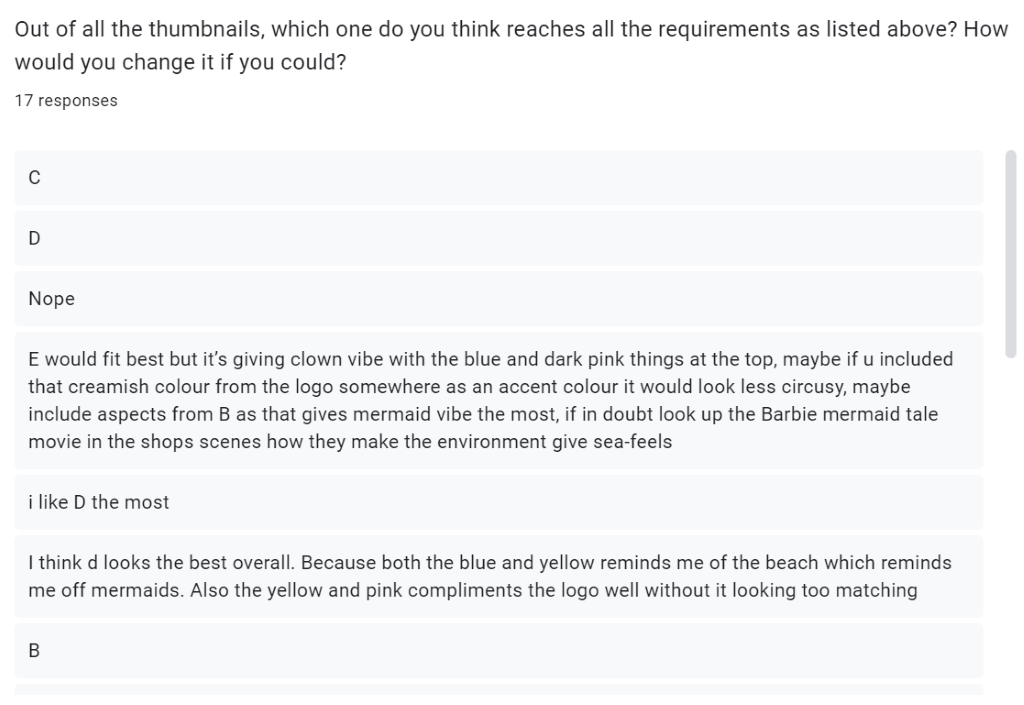
Task: Click the question title starting "Out of all"
Action: pyautogui.click(x=511, y=46)
